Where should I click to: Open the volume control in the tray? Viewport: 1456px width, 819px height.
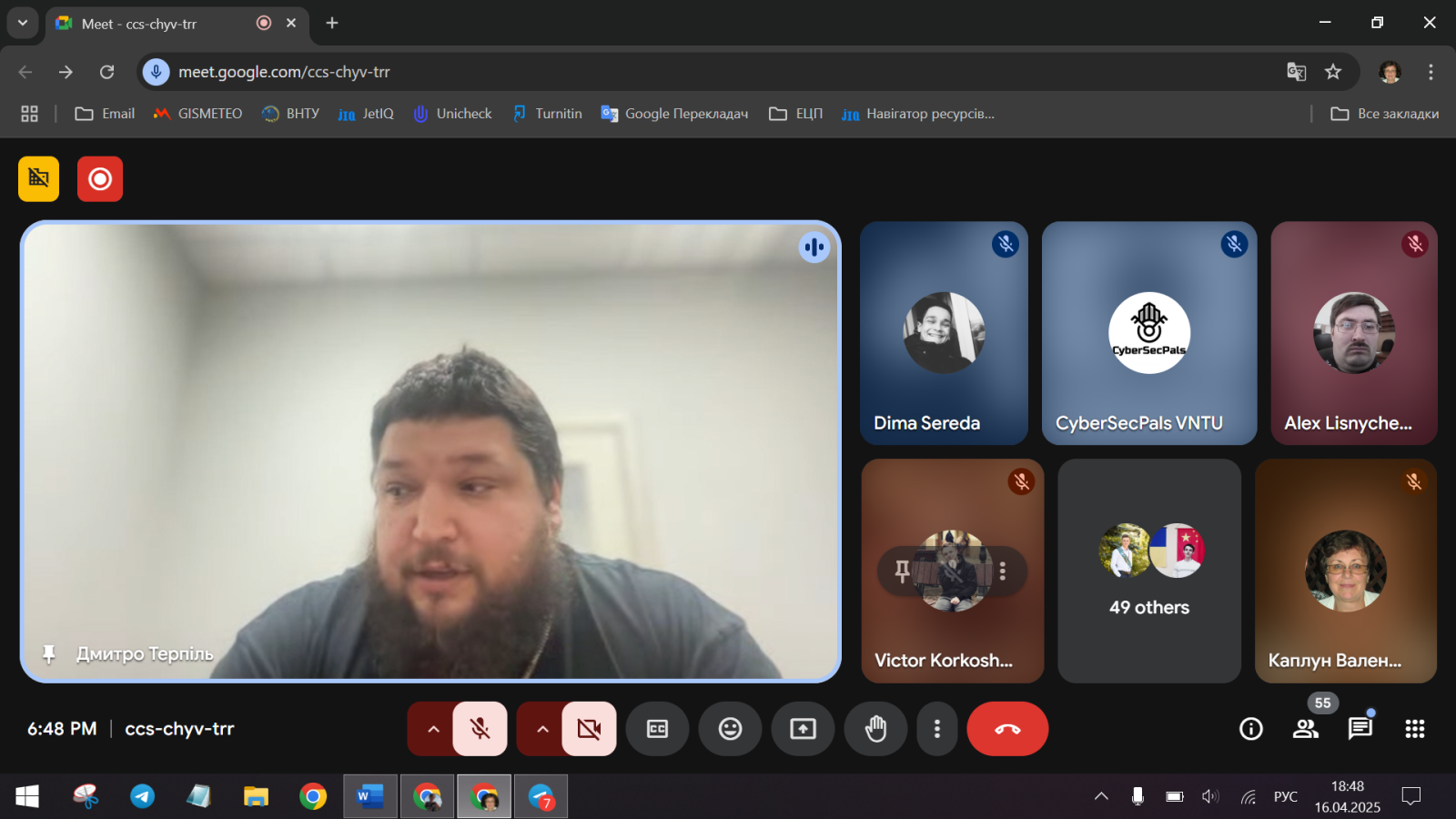1210,796
